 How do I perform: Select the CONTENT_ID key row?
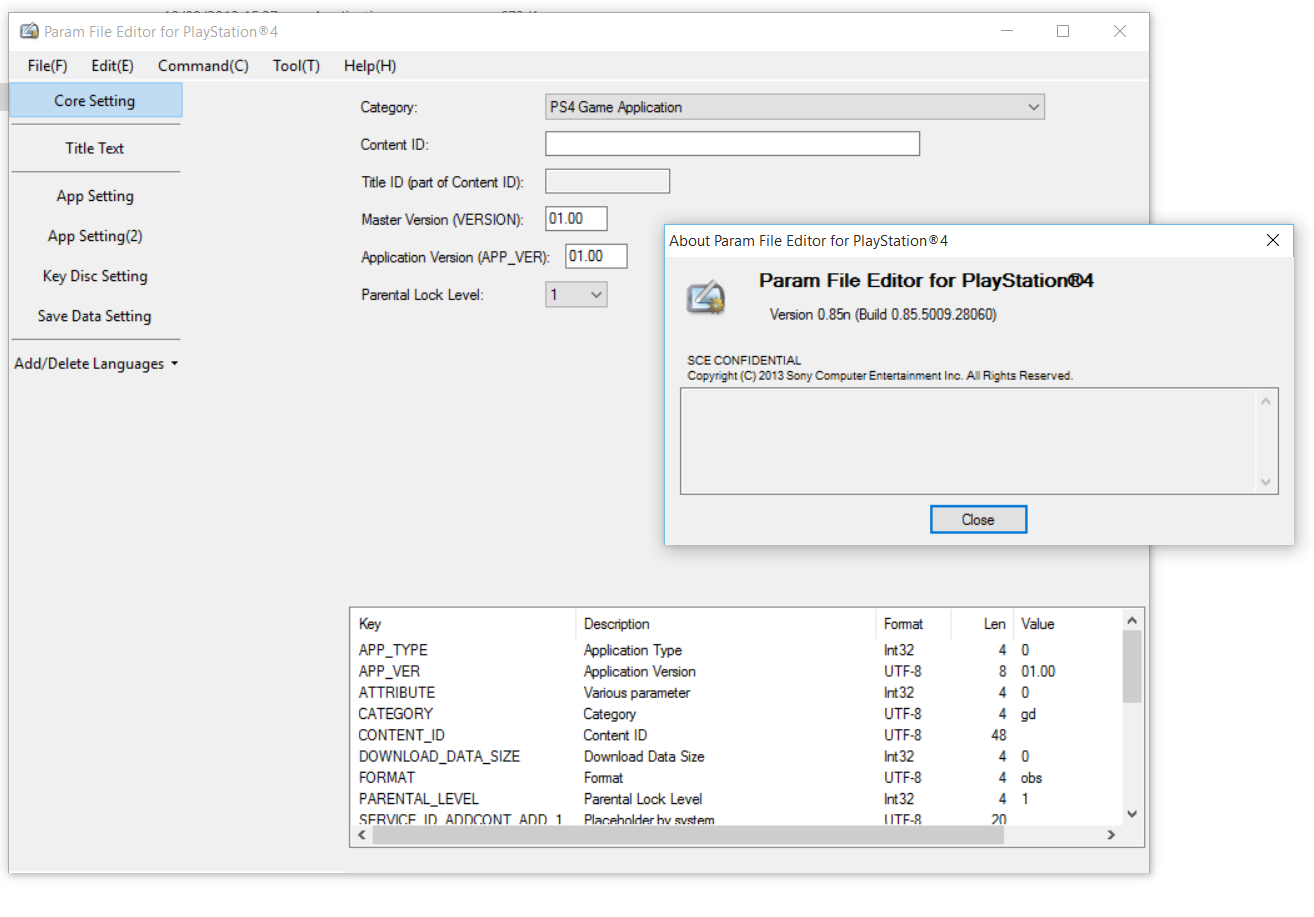736,735
